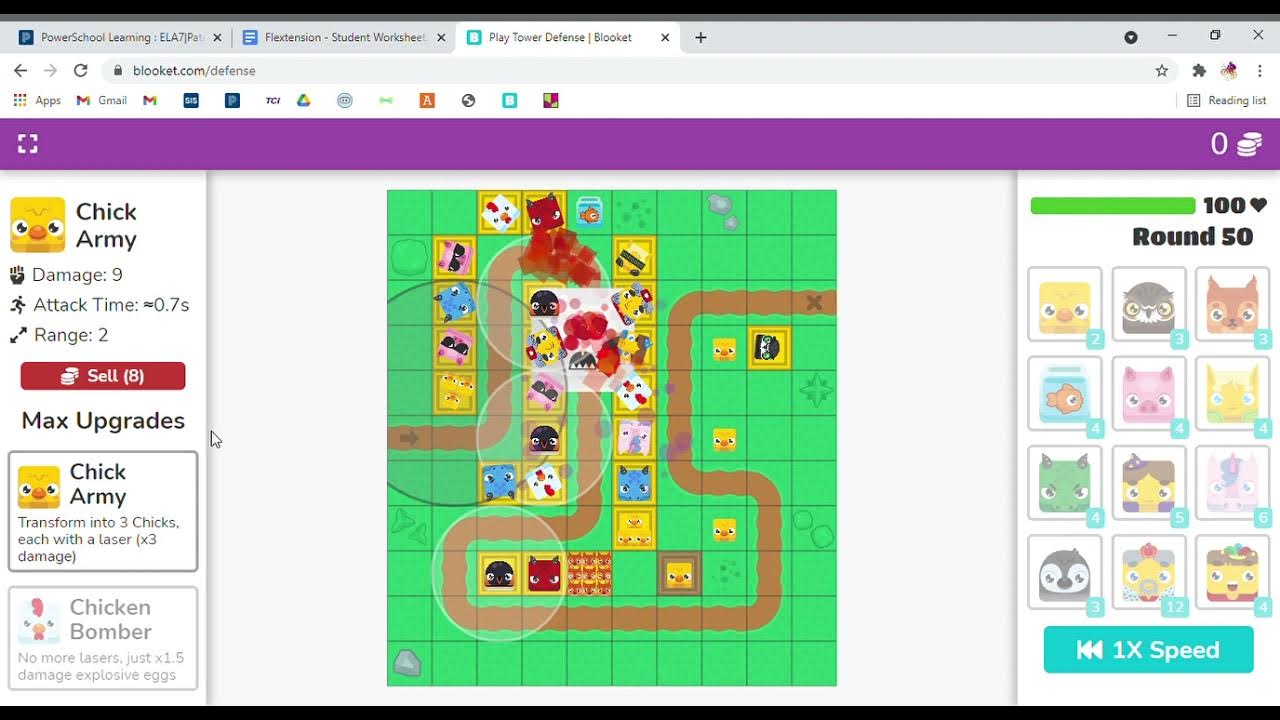Select the Squirrel tower in shop
1280x720 pixels.
tap(1232, 305)
